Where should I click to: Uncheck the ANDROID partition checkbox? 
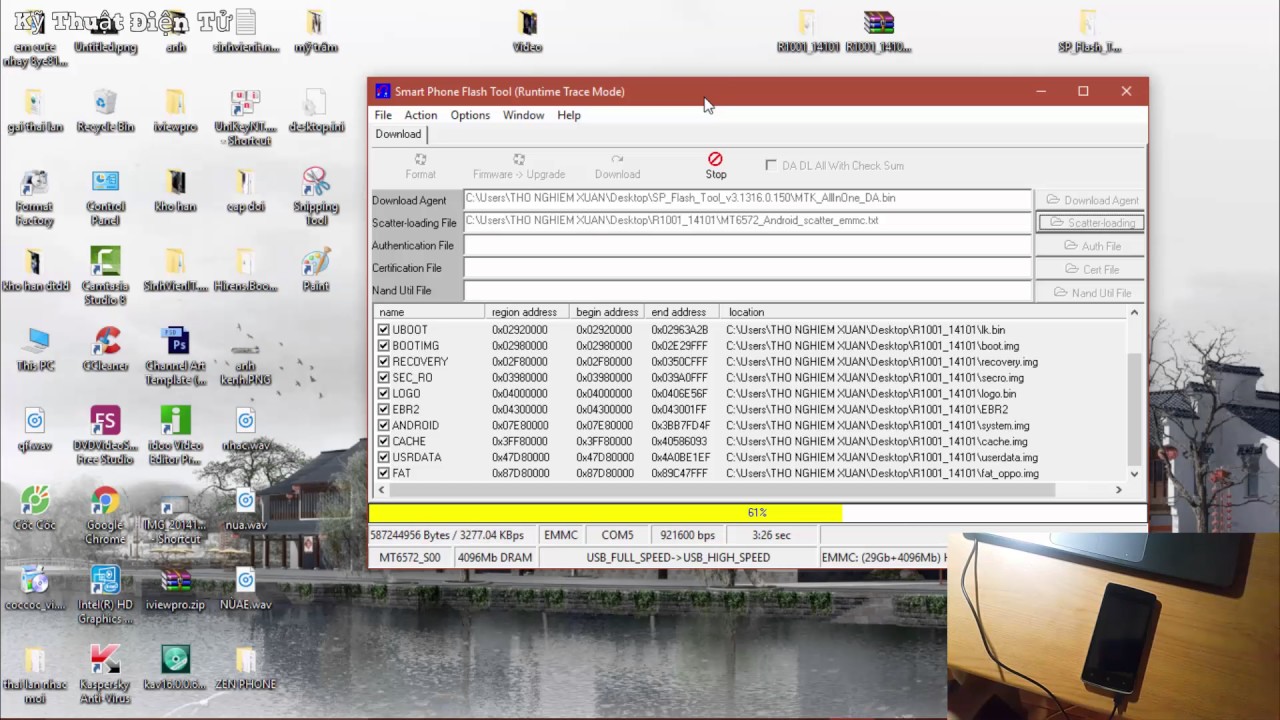pyautogui.click(x=383, y=425)
